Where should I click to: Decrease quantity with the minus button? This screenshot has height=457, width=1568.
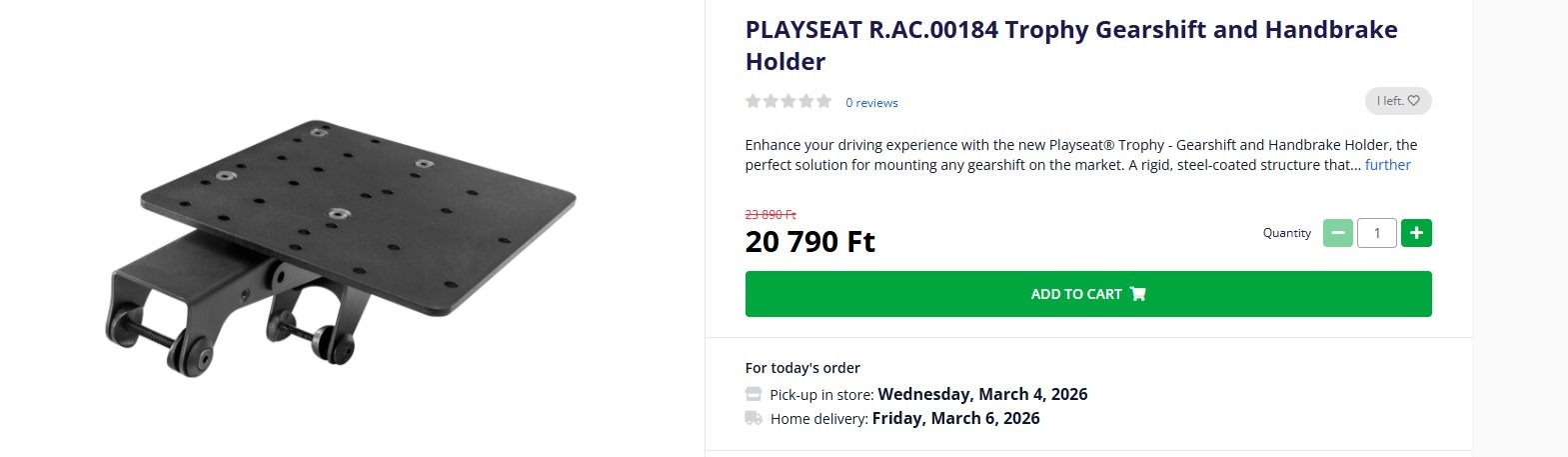[x=1337, y=233]
